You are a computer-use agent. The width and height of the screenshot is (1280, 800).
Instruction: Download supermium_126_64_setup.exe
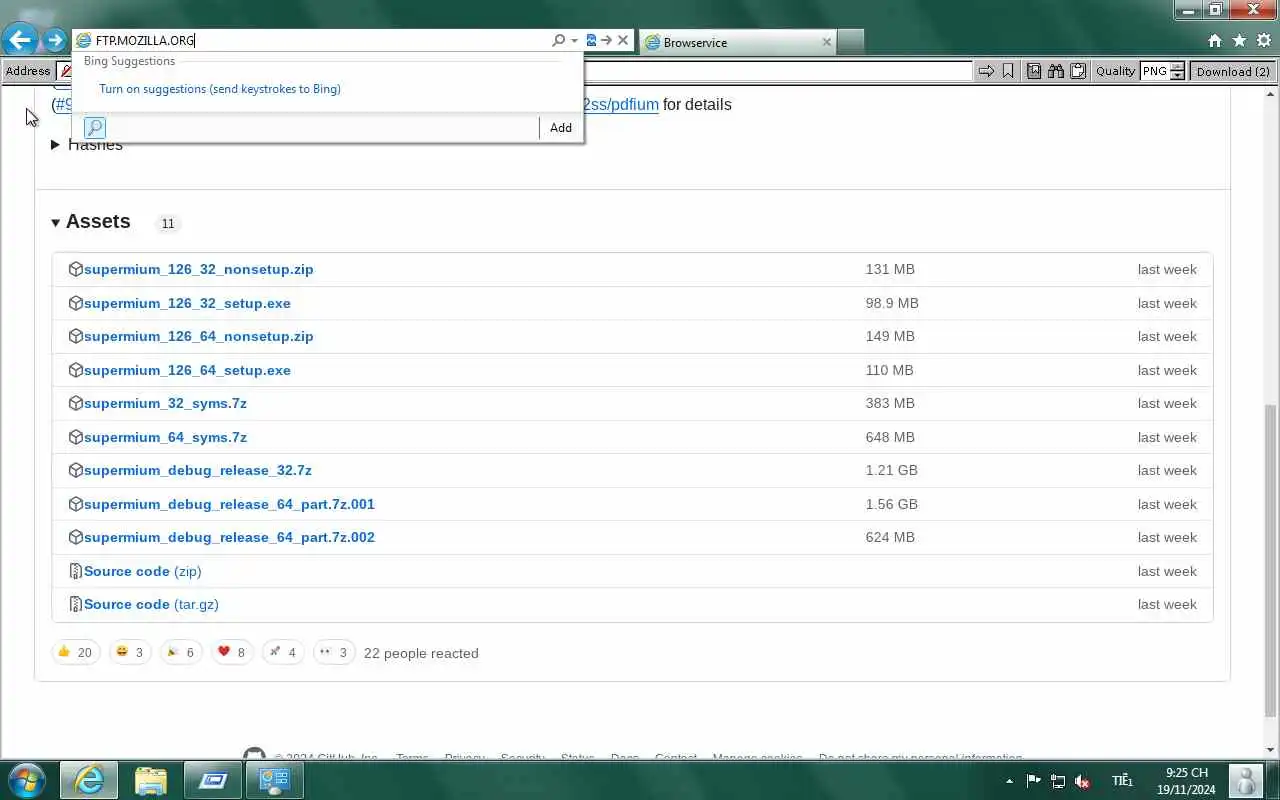pos(187,370)
